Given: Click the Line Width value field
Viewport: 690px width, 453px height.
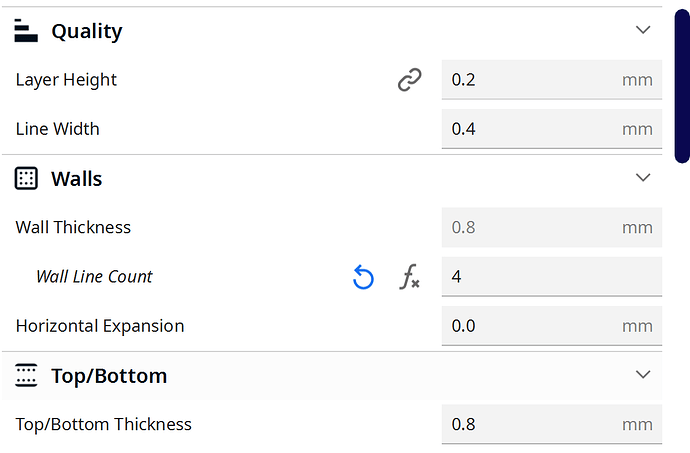Looking at the screenshot, I should [552, 129].
